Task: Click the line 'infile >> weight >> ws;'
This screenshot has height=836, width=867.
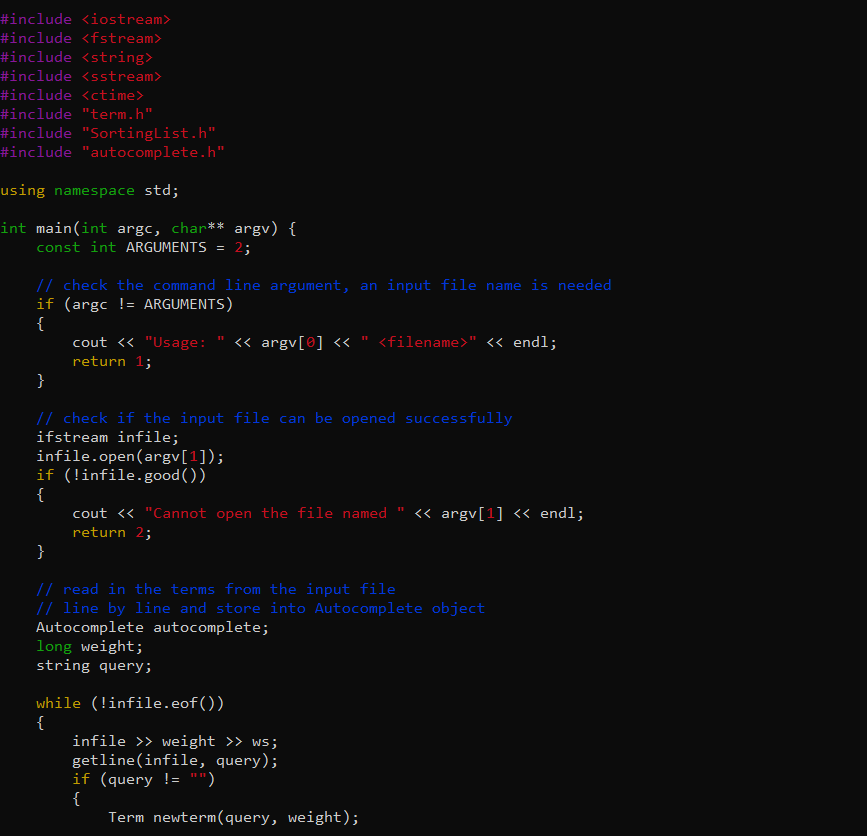Action: (x=175, y=741)
